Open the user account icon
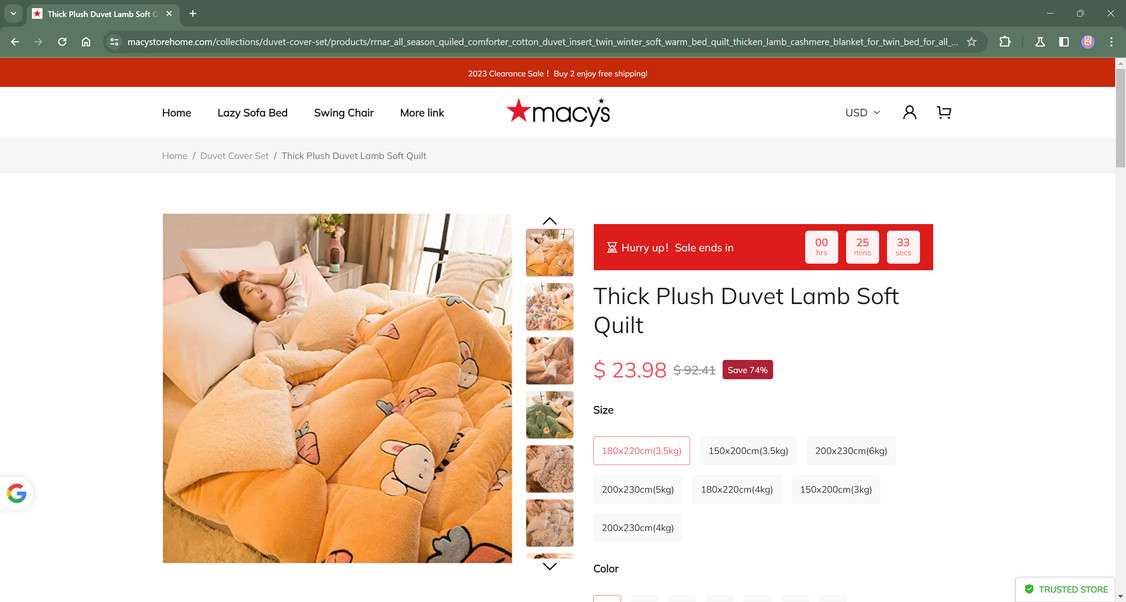 click(x=909, y=113)
